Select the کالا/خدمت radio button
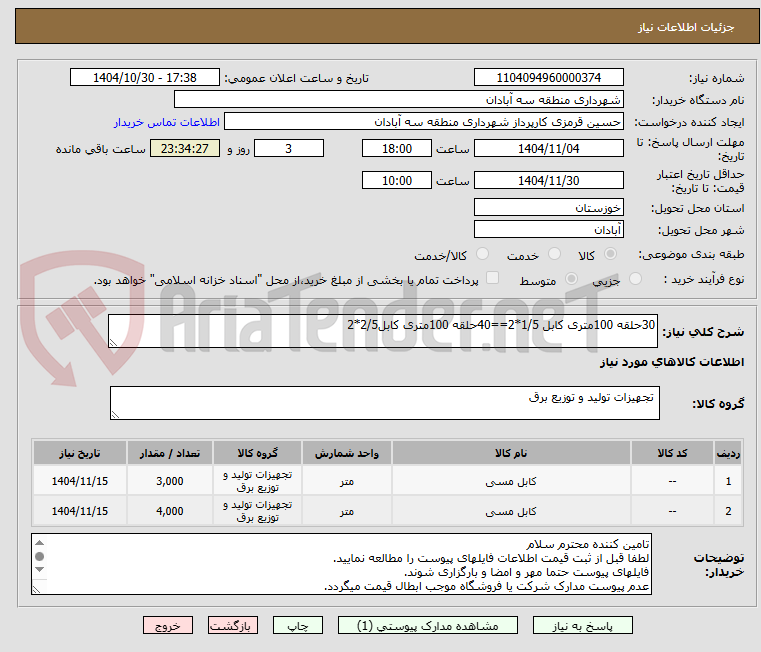 482,254
